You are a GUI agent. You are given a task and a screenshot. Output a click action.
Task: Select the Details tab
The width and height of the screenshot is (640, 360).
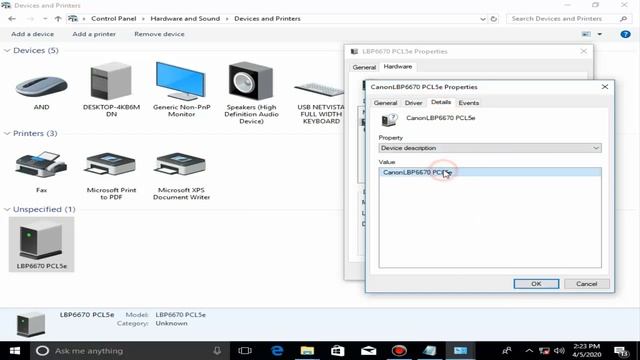[441, 102]
